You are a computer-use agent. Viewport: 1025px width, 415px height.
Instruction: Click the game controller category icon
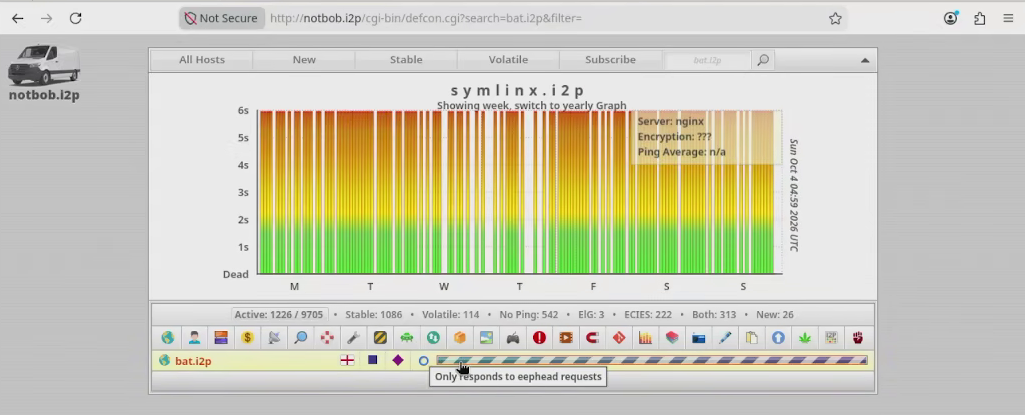coord(513,338)
